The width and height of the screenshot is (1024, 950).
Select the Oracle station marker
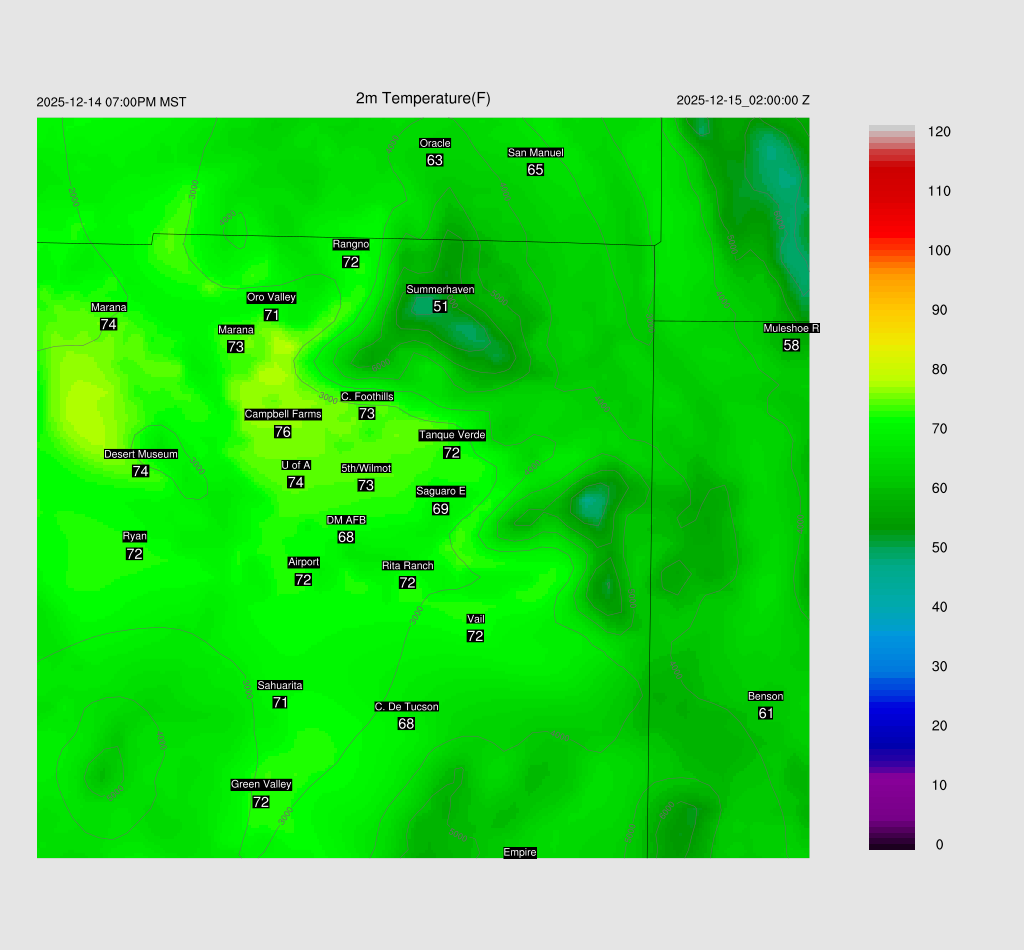coord(434,144)
